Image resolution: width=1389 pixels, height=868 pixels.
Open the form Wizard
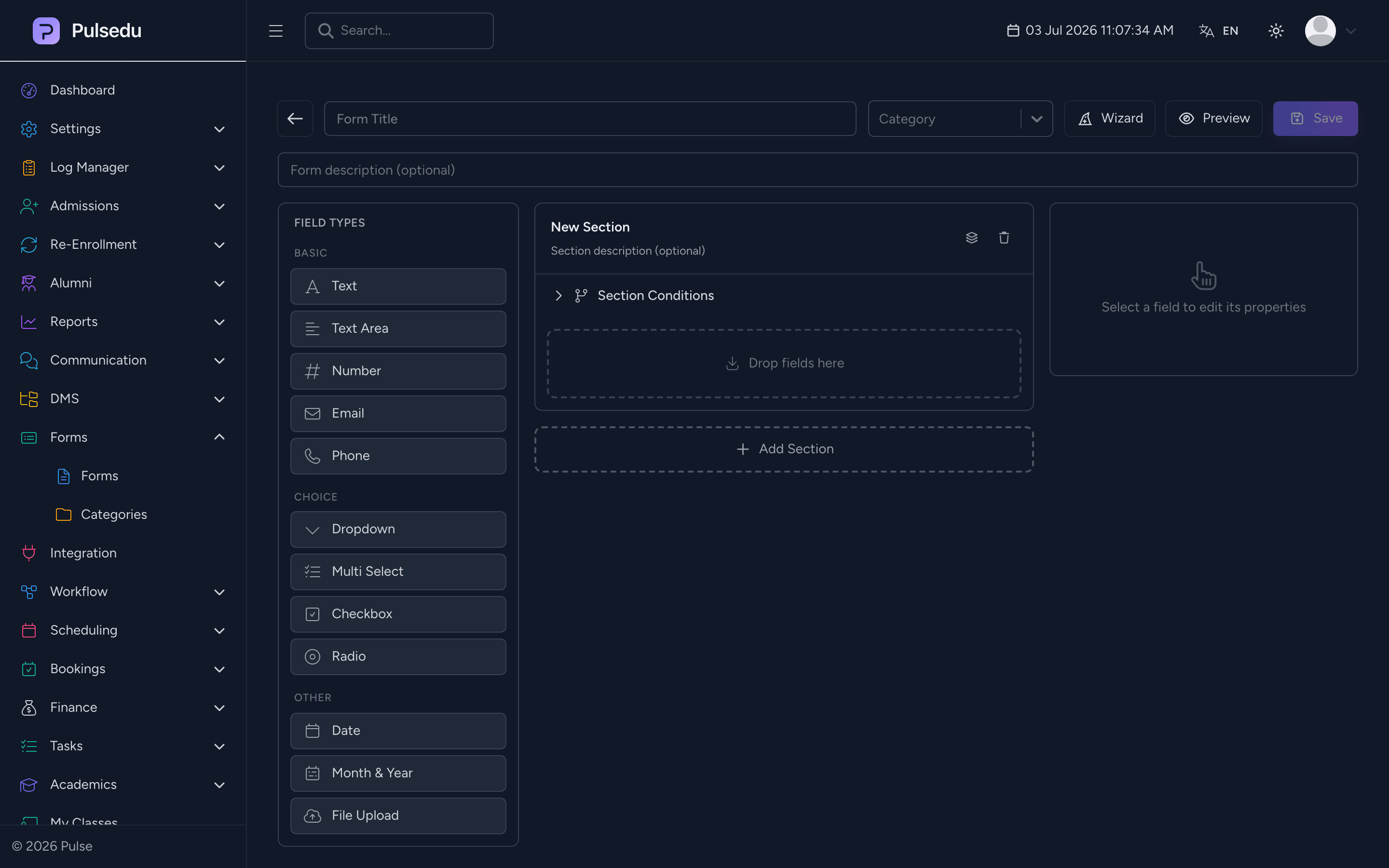1109,119
